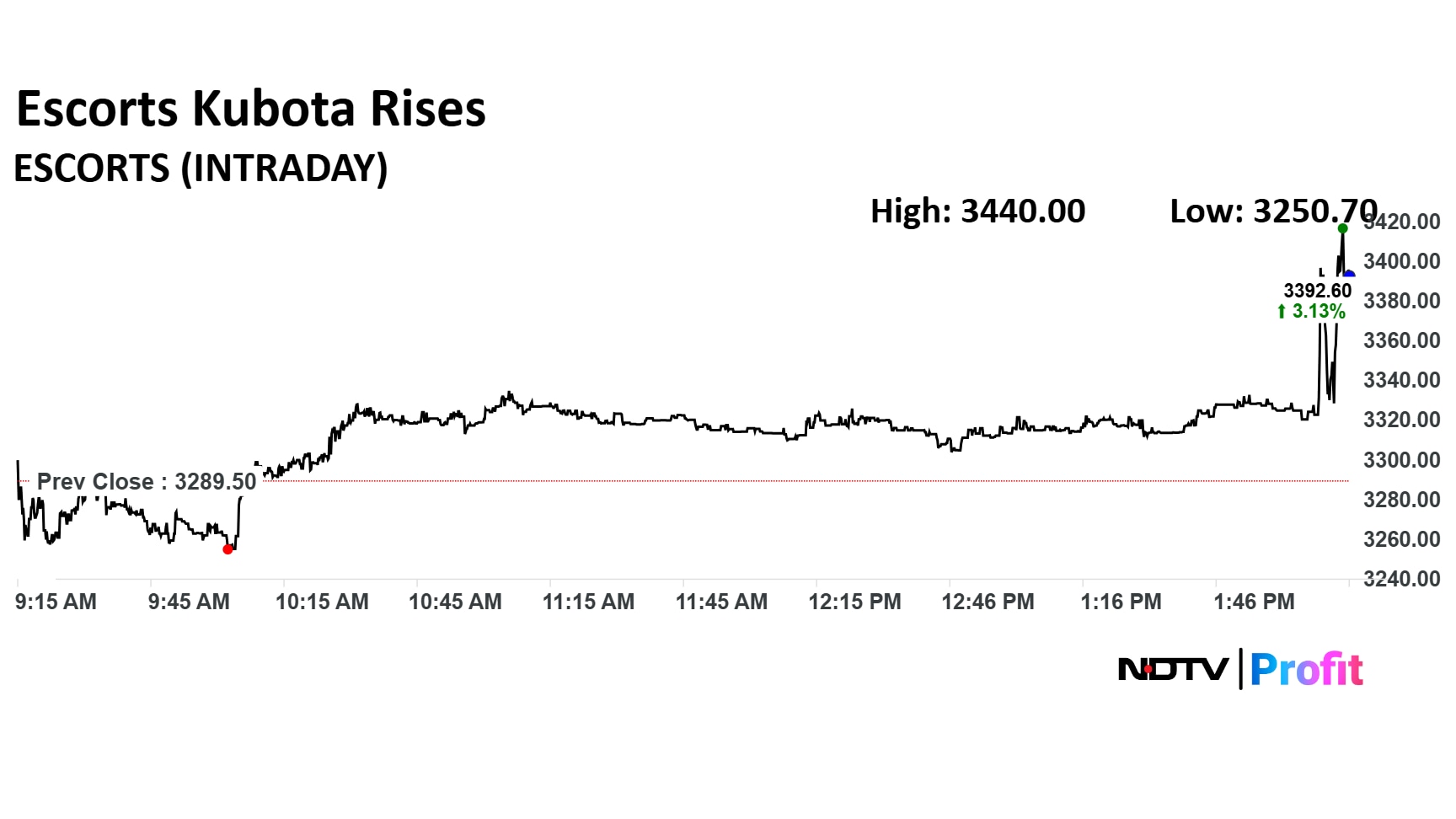
Task: Select the 3392.60 current price label
Action: (x=1317, y=291)
